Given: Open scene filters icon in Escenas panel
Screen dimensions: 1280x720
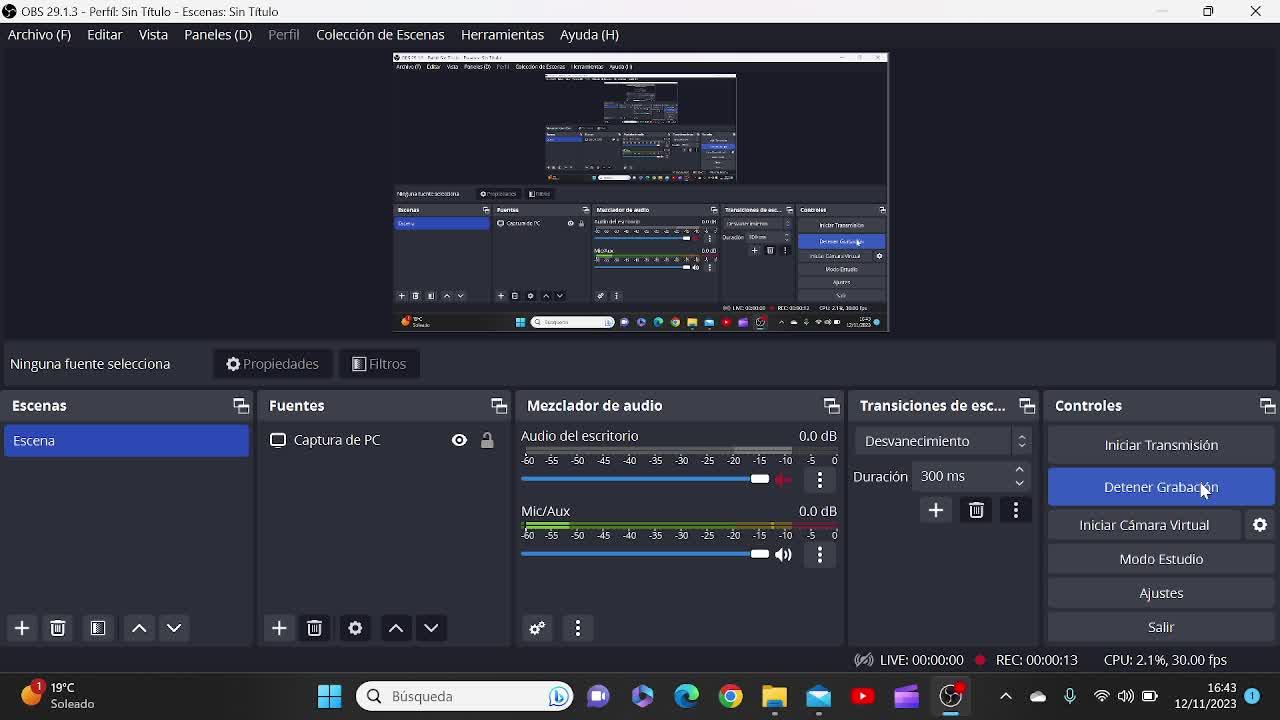Looking at the screenshot, I should pyautogui.click(x=98, y=628).
